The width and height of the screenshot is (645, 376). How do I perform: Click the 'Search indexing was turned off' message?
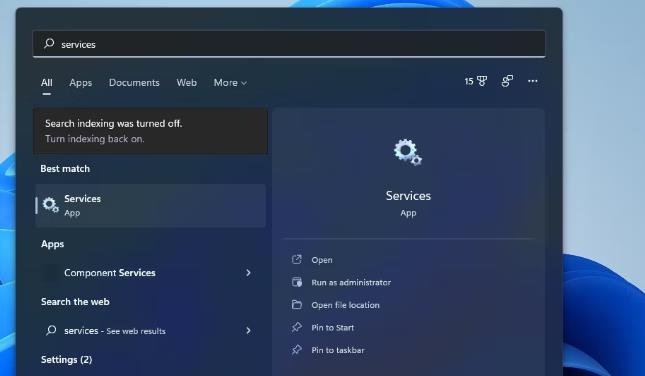tap(114, 123)
